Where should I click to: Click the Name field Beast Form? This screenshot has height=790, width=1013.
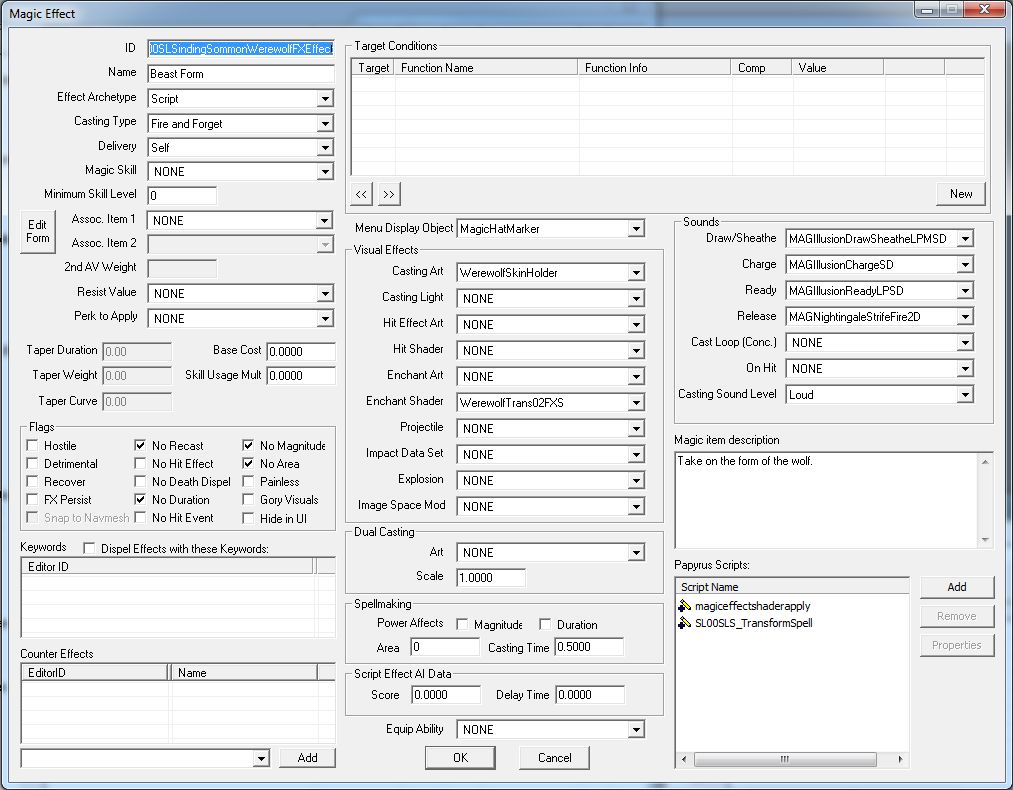pos(241,74)
